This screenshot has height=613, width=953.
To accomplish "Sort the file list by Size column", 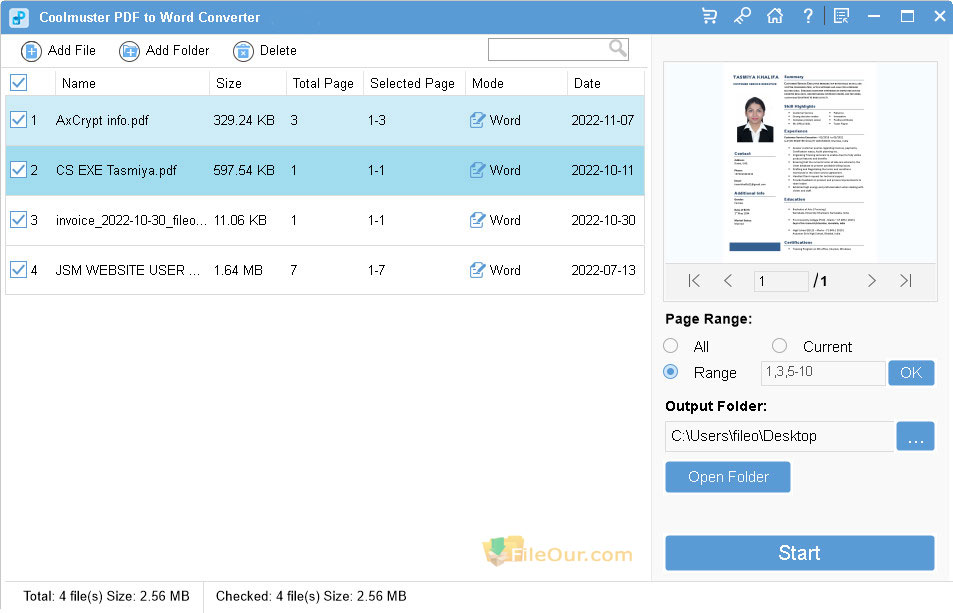I will 229,83.
